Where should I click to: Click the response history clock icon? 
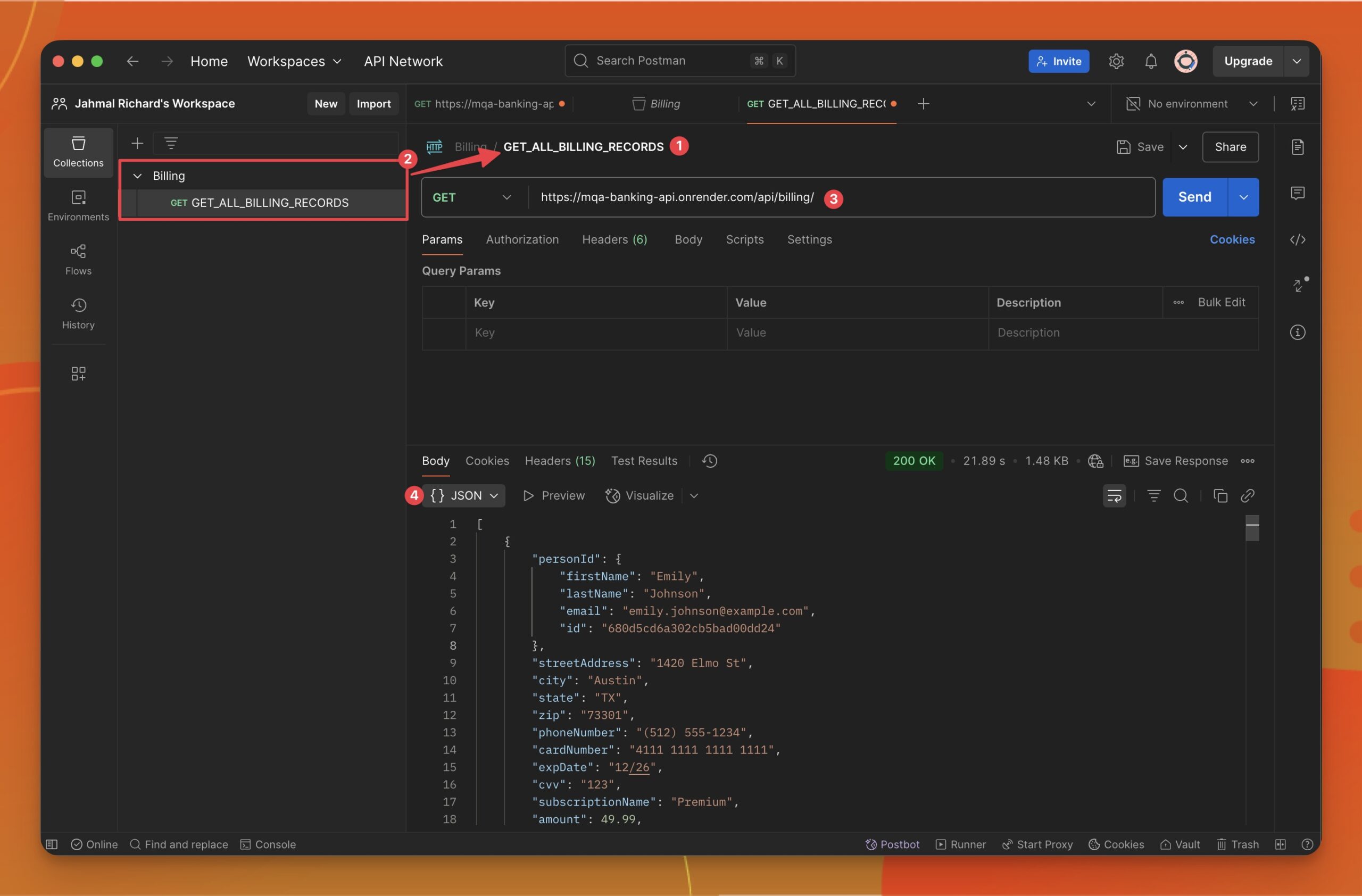(710, 461)
